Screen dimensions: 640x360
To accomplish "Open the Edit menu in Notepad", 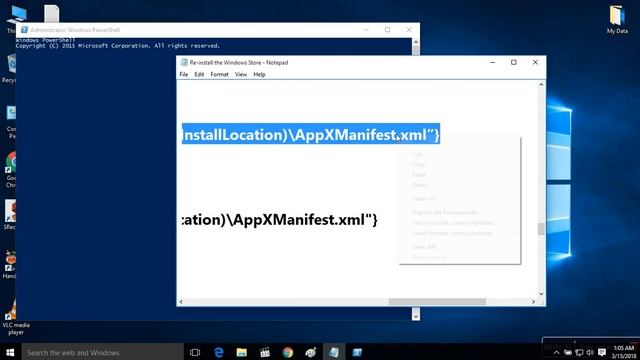I will (x=199, y=74).
